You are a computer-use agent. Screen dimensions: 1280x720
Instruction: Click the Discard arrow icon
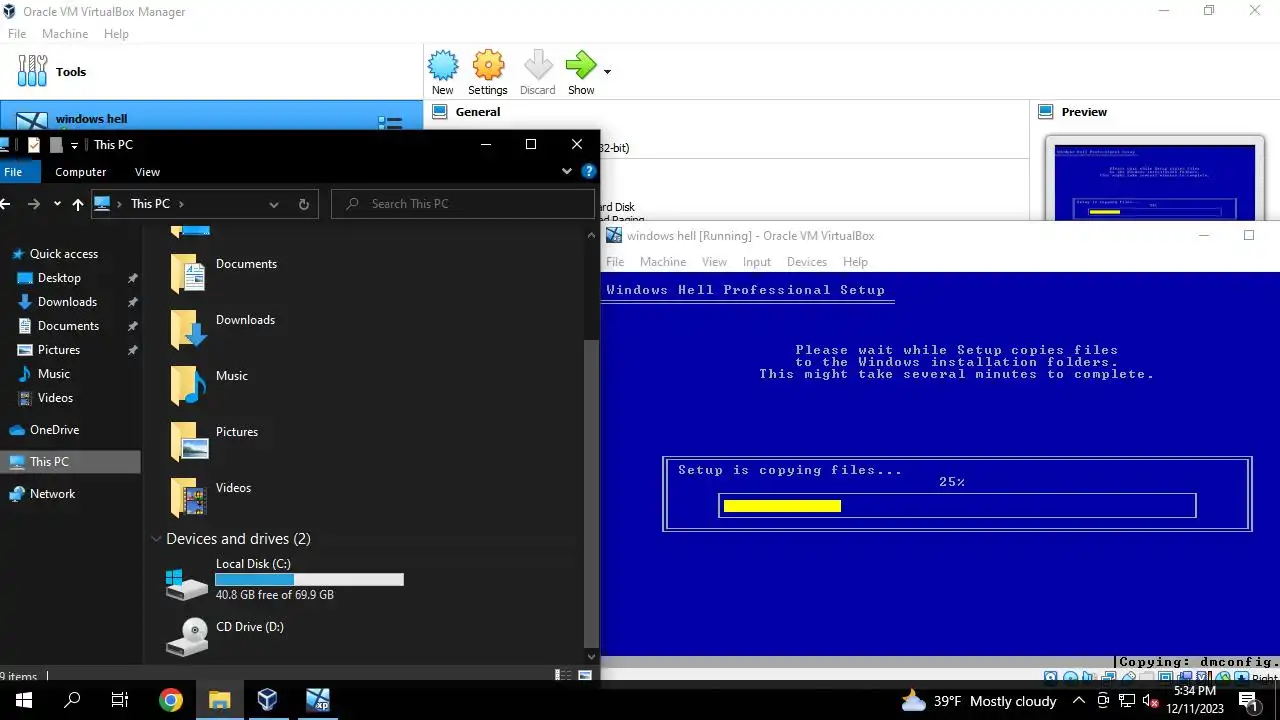[x=538, y=66]
